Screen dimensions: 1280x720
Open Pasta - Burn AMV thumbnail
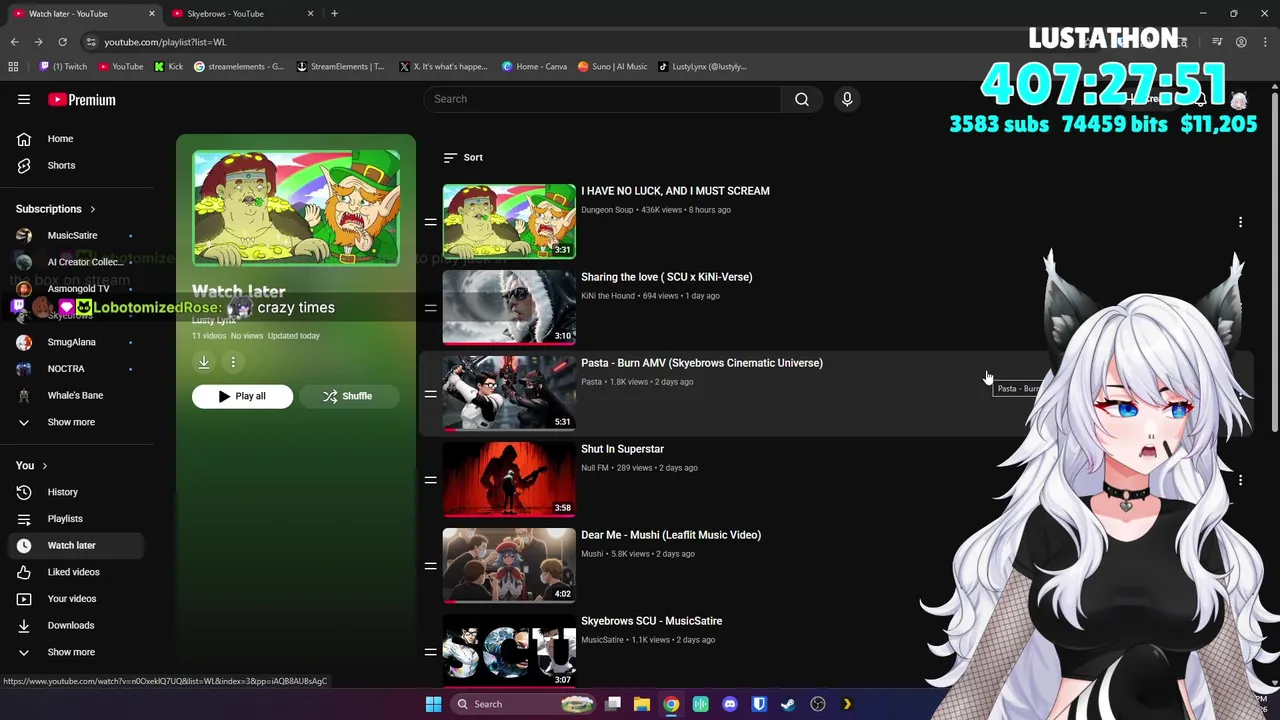pos(509,393)
